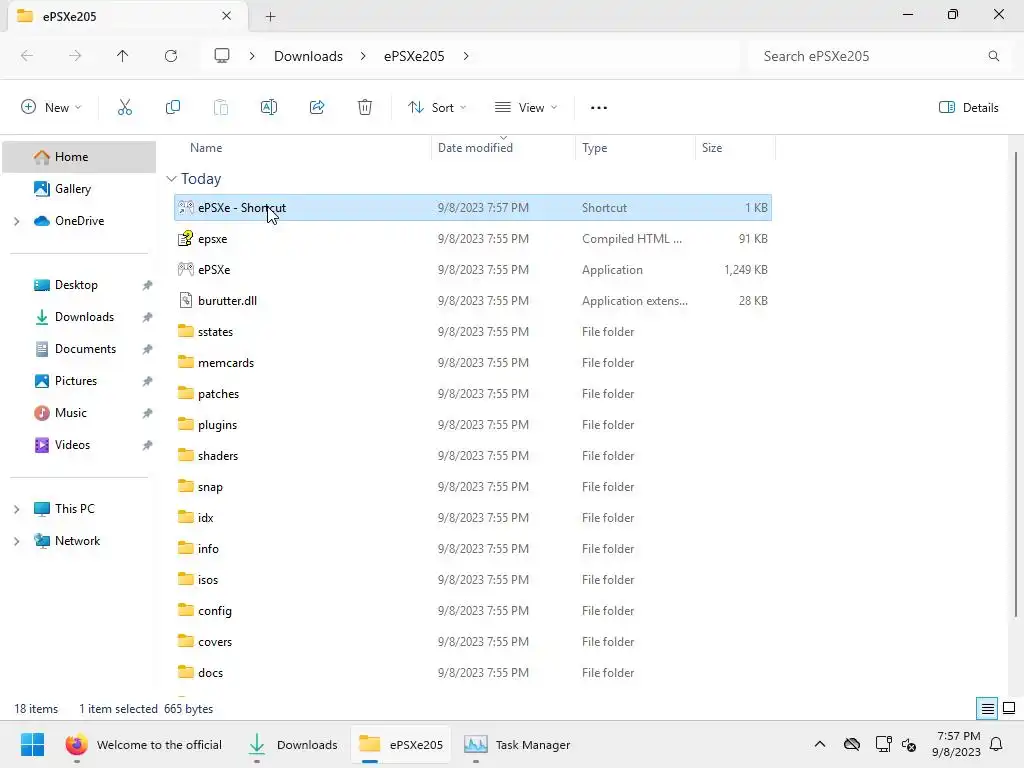
Task: Open chevron between Downloads and ePSXe205
Action: (363, 56)
